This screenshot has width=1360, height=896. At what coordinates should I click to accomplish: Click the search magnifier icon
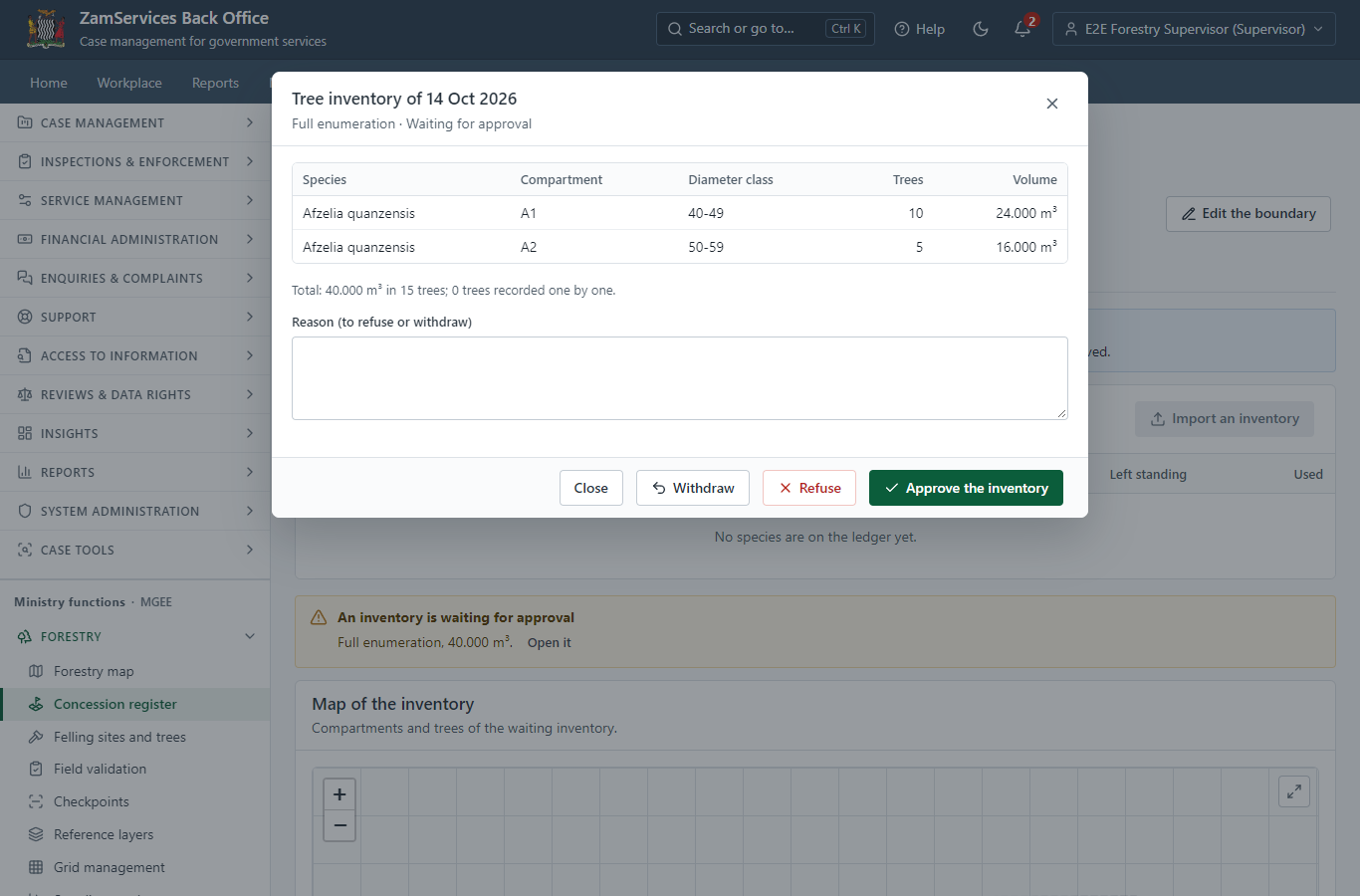click(675, 29)
